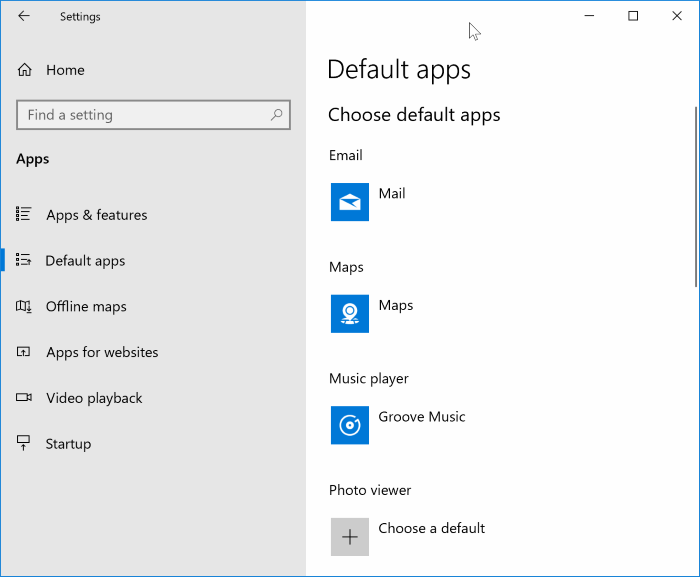
Task: Choose a default photo viewer
Action: [x=432, y=528]
